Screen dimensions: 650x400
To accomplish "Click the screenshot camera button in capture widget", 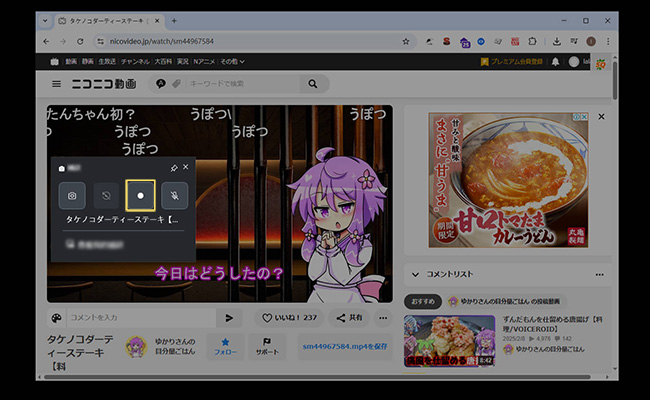I will click(x=72, y=195).
